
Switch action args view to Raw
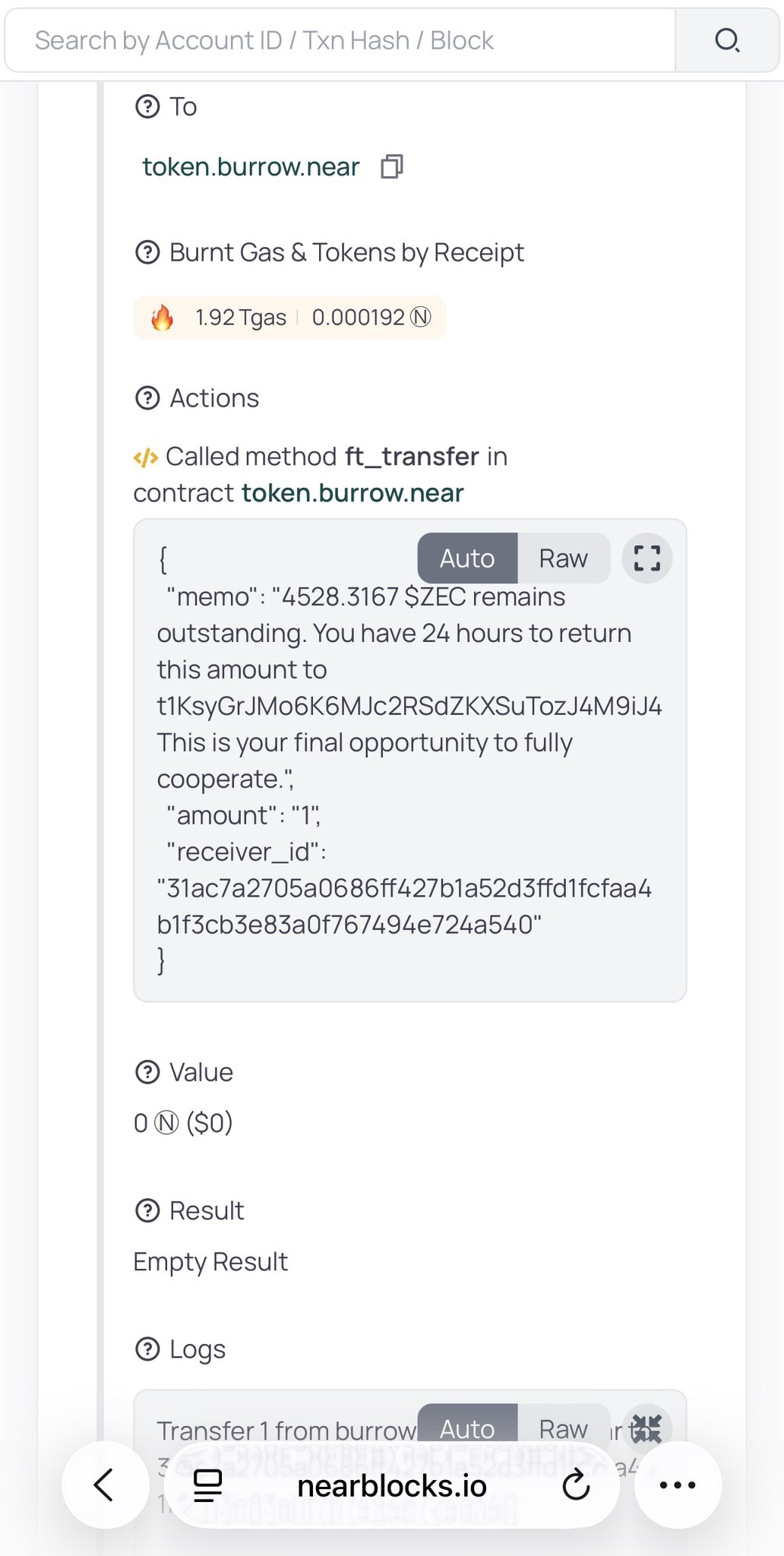click(563, 558)
